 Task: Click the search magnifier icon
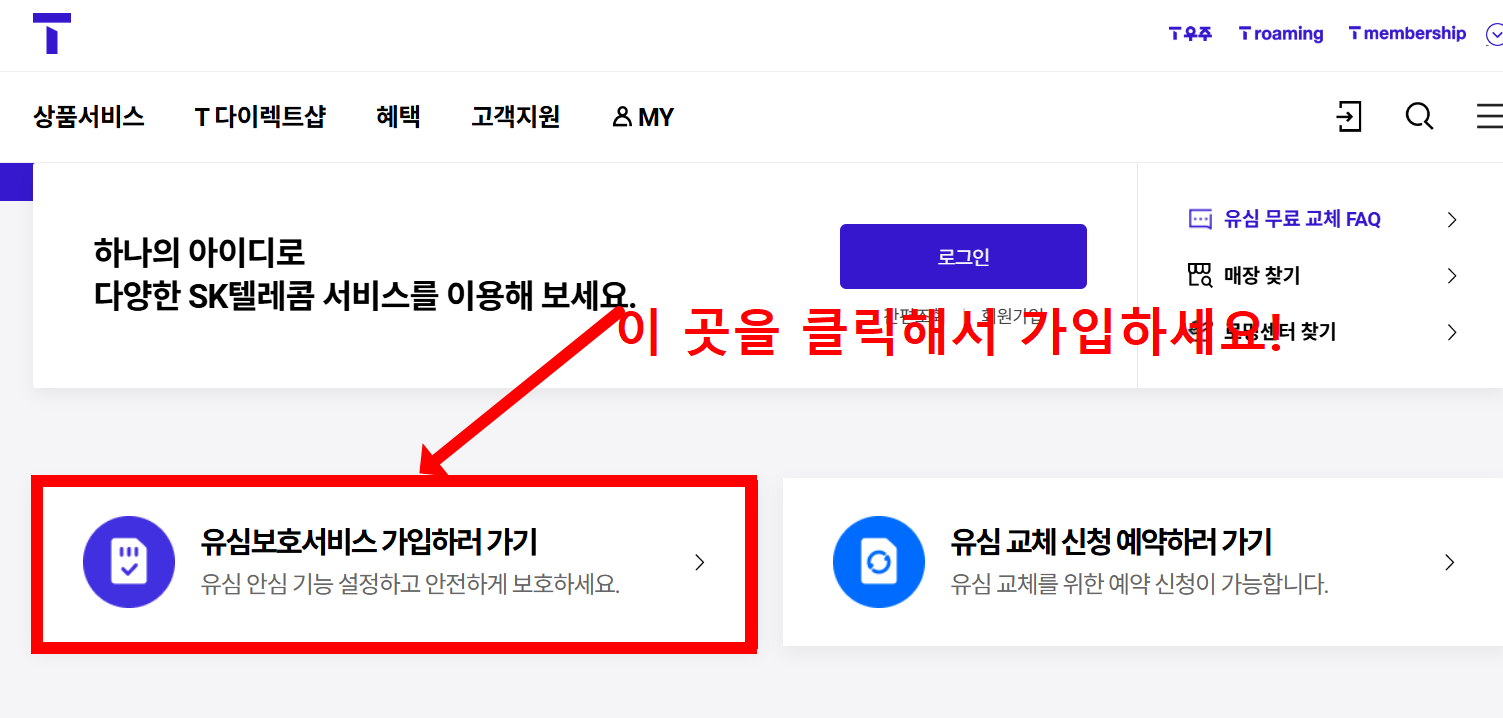point(1419,117)
